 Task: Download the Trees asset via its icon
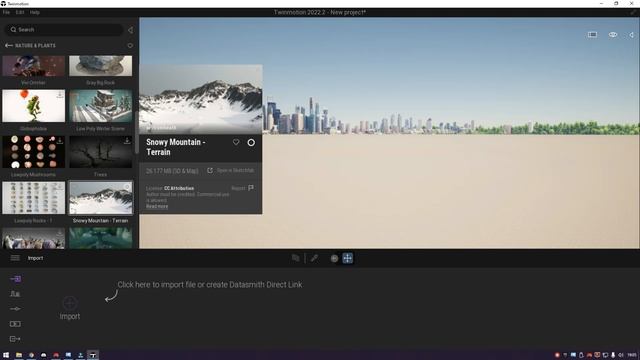pos(127,140)
